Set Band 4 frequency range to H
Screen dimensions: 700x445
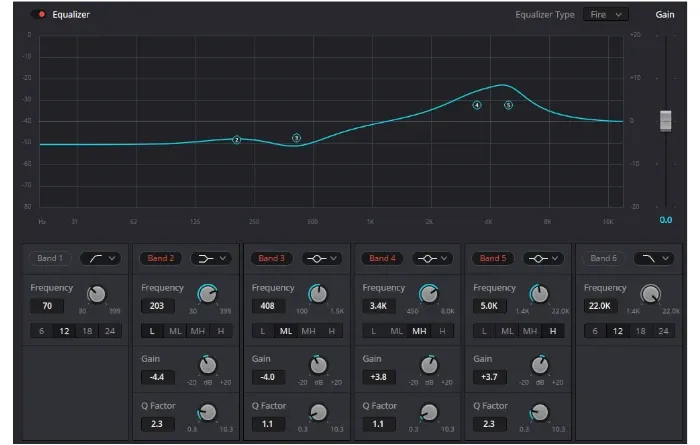pyautogui.click(x=442, y=331)
